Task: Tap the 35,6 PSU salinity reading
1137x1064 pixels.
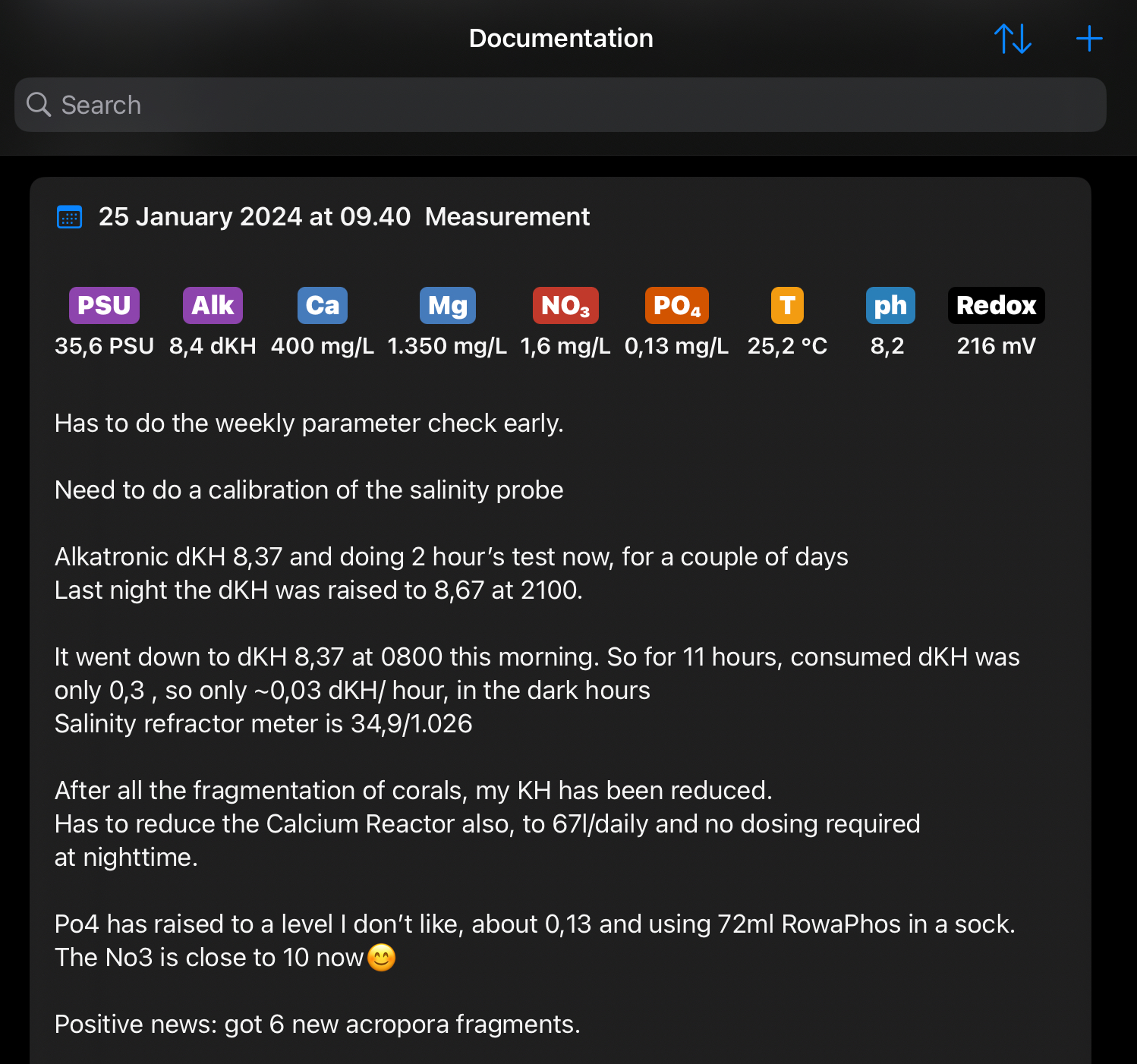Action: tap(104, 346)
